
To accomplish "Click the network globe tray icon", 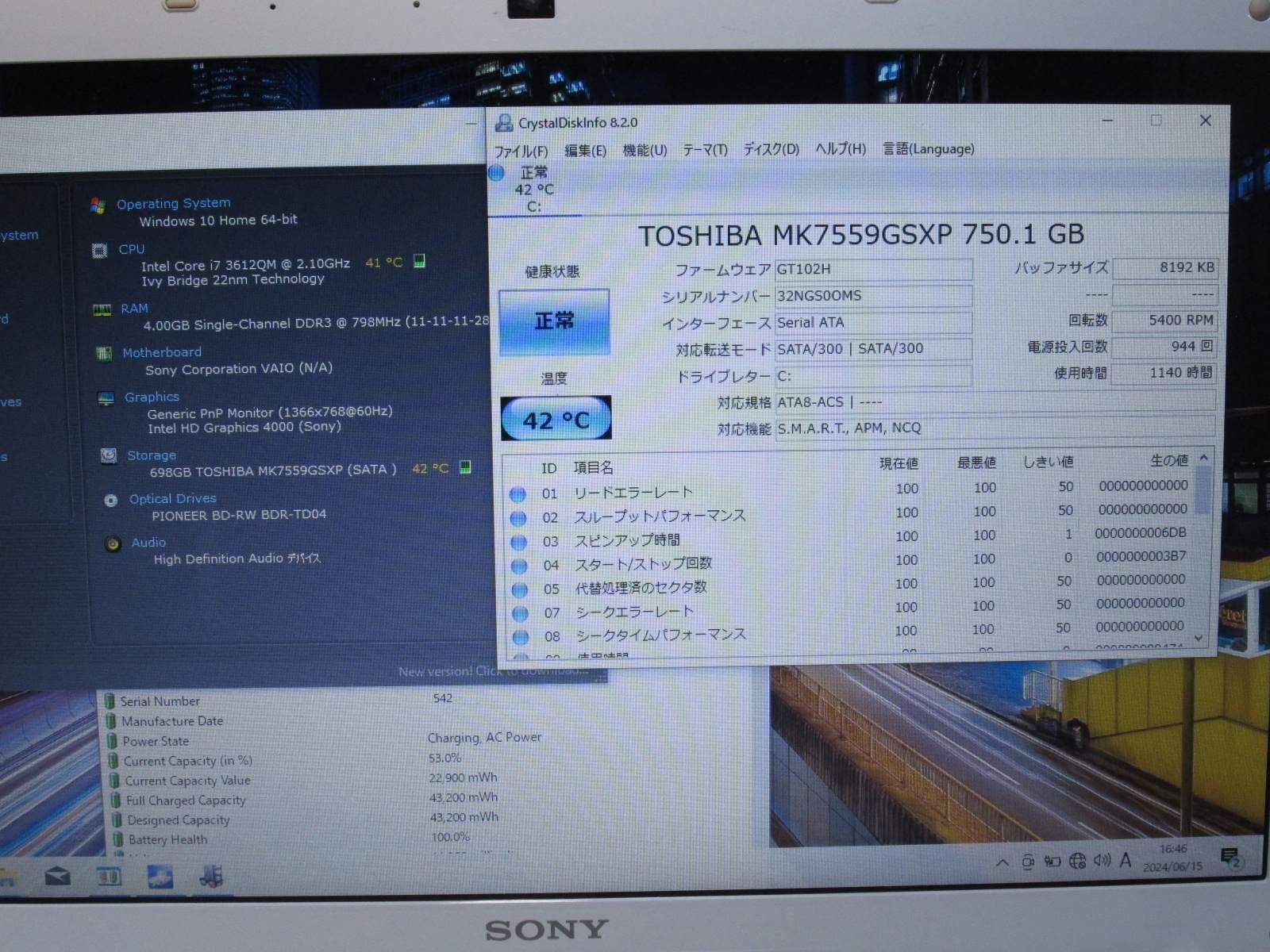I will coord(1077,861).
